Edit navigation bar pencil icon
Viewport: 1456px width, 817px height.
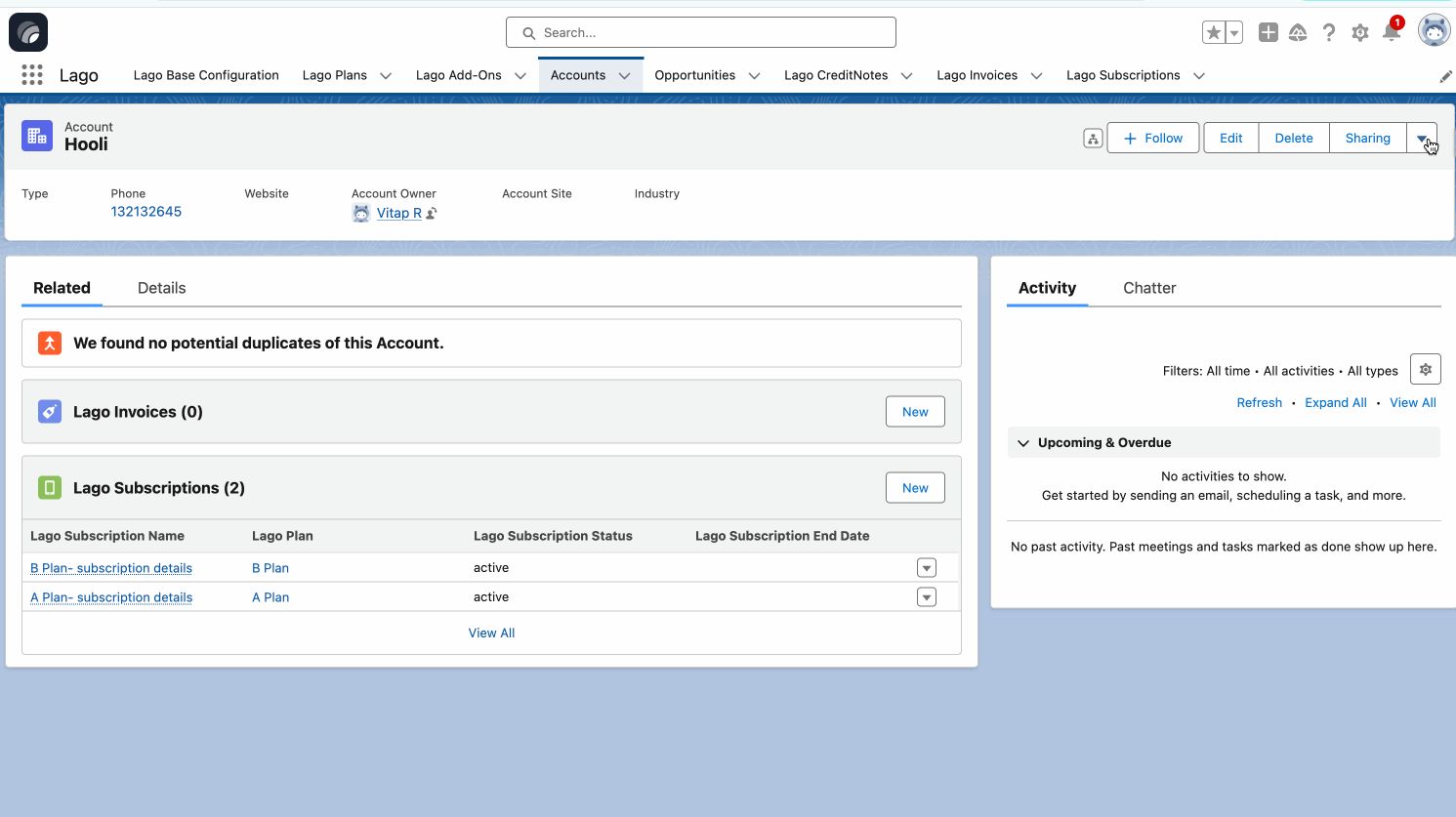pyautogui.click(x=1445, y=76)
